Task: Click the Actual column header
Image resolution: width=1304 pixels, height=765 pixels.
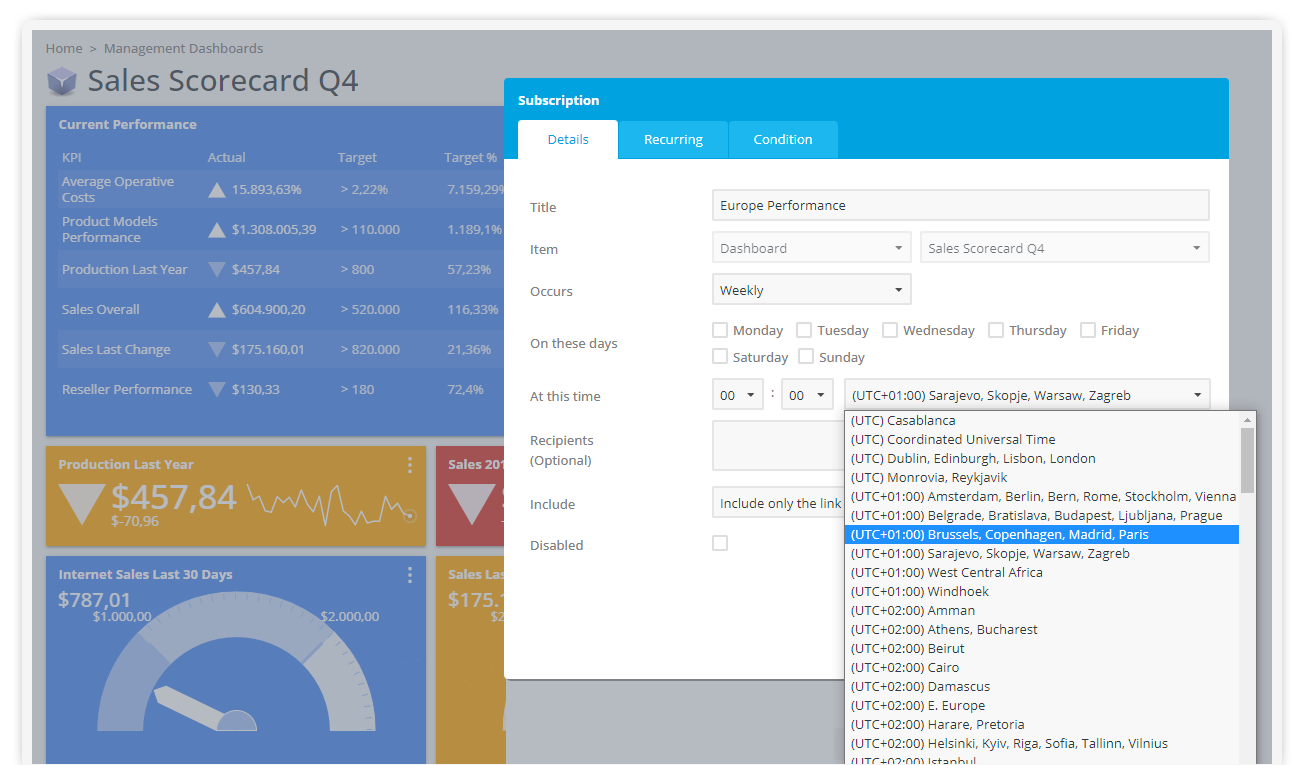Action: [x=227, y=158]
